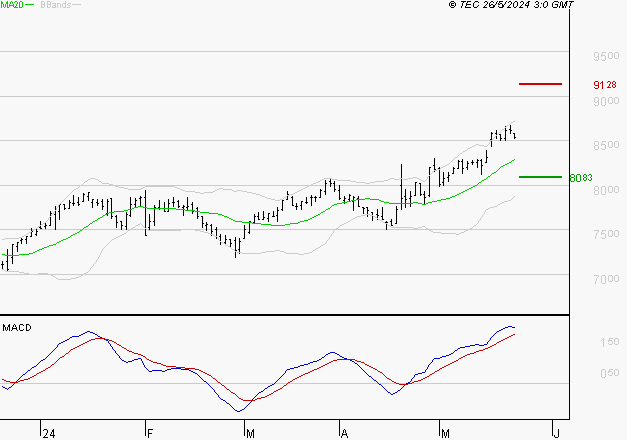Click the green 8083 support value
Image resolution: width=627 pixels, height=440 pixels.
pos(581,178)
